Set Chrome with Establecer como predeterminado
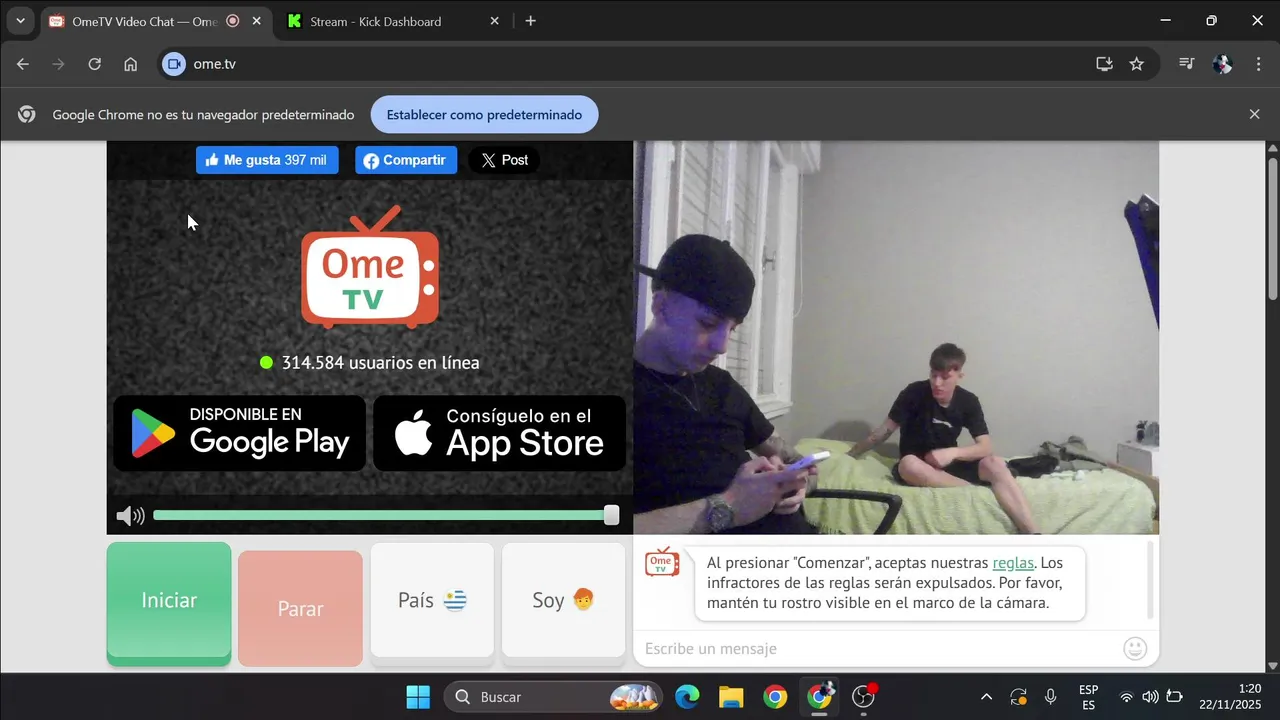 click(x=485, y=115)
